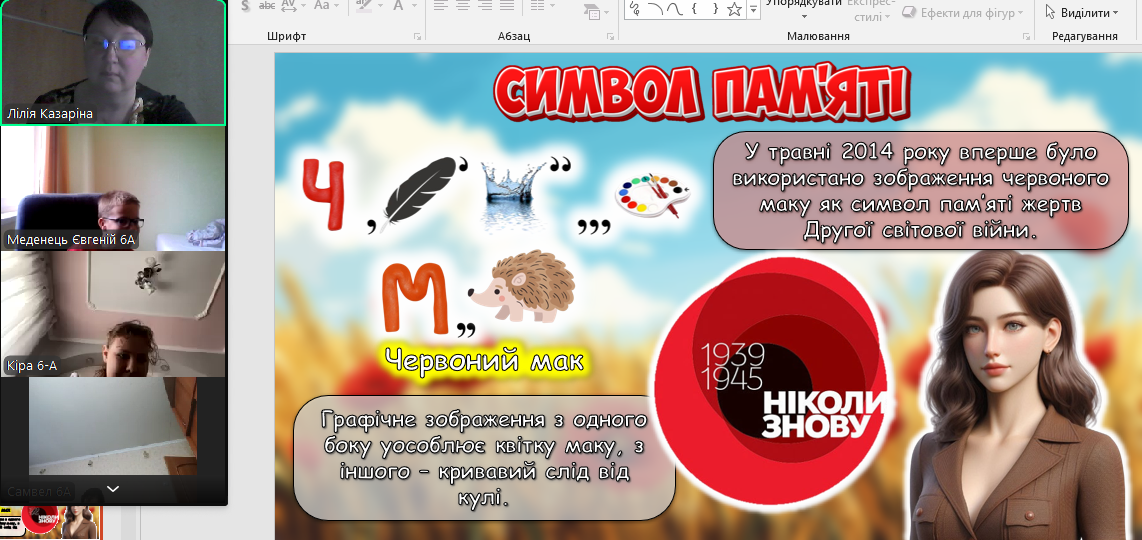Align text left in paragraph group
Screen dimensions: 1142x540
point(440,6)
